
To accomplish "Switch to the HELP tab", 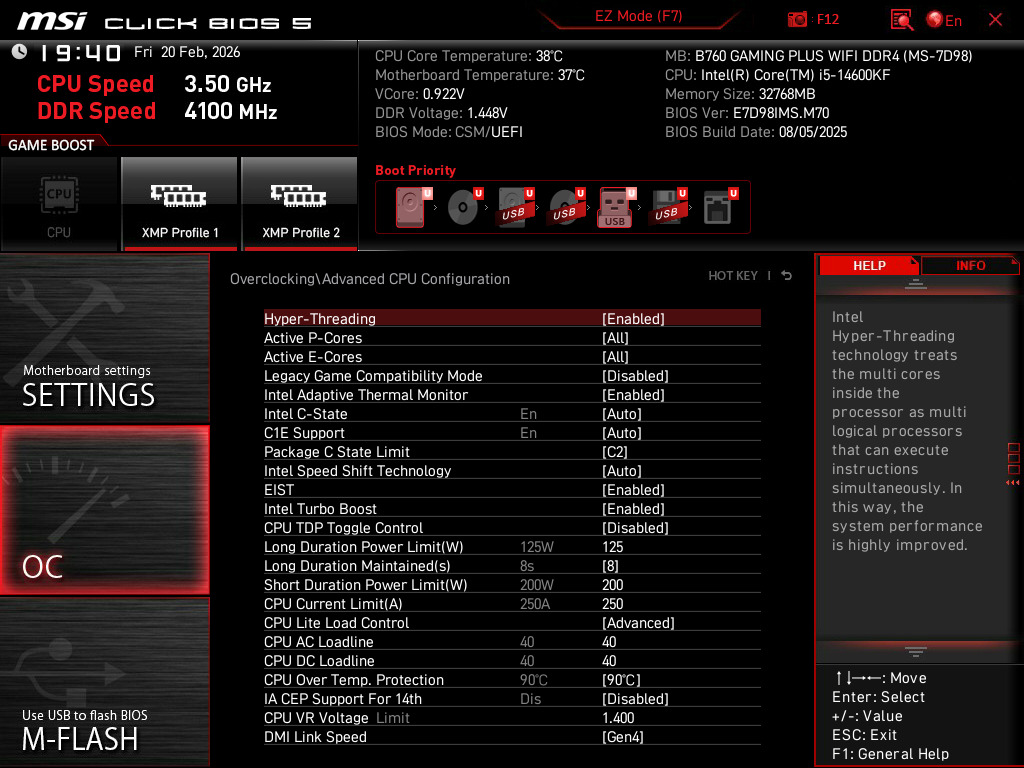I will [x=869, y=266].
